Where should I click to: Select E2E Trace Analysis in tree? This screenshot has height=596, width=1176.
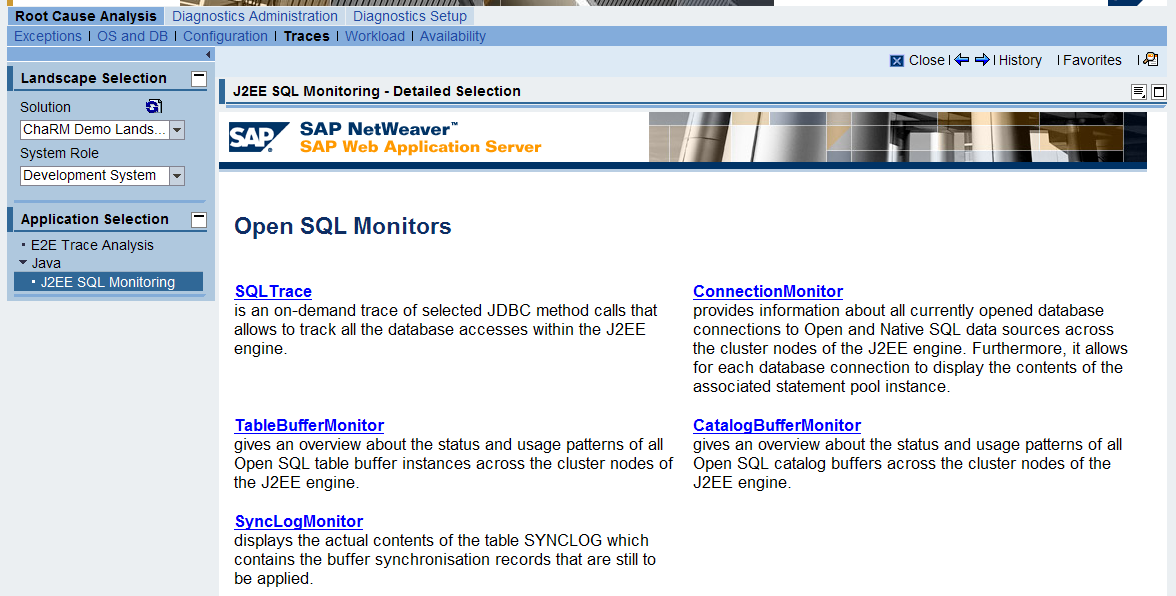(x=92, y=245)
